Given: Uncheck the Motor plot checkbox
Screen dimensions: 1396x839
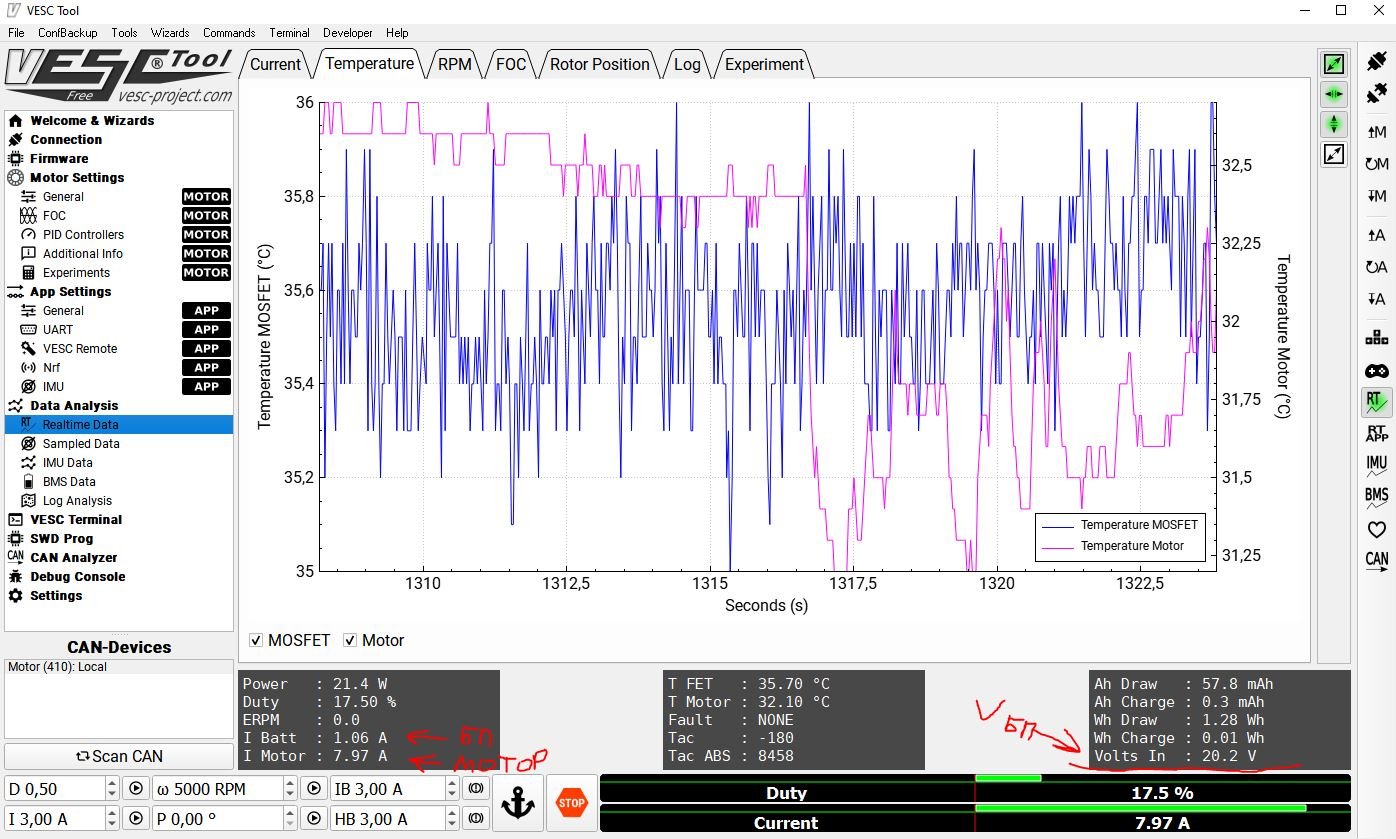Looking at the screenshot, I should click(x=350, y=640).
